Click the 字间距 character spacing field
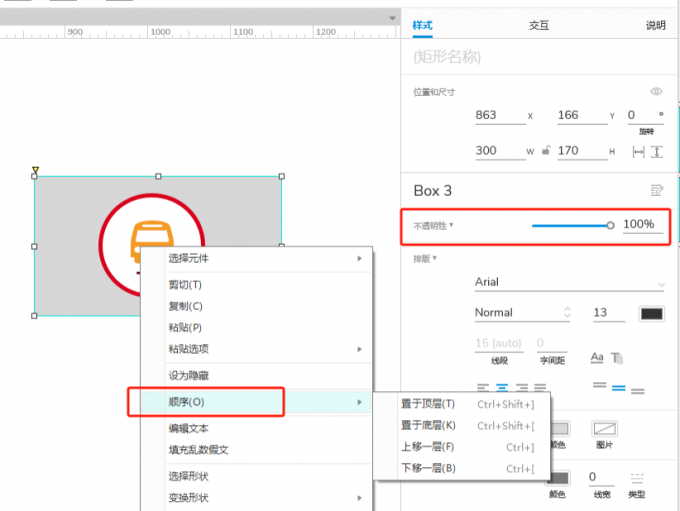The image size is (680, 511). (552, 344)
